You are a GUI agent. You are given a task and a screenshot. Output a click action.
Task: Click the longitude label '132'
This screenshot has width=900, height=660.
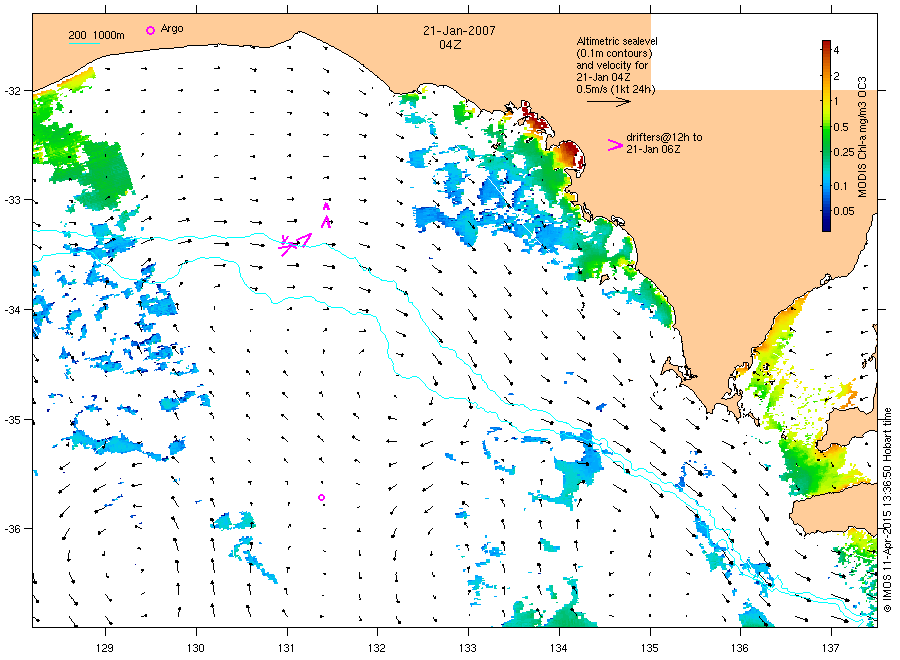pyautogui.click(x=377, y=648)
